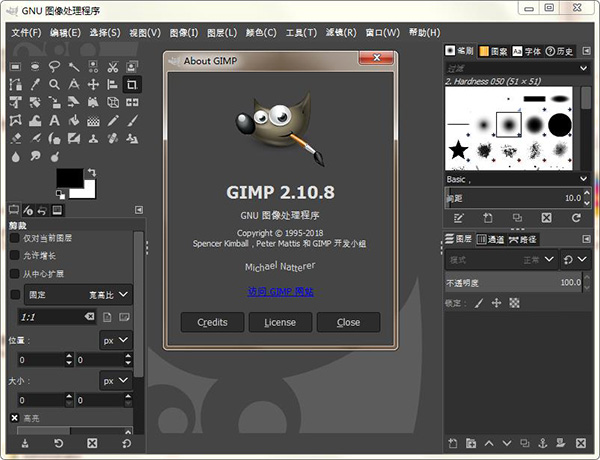Select the Zoom magnifier tool

coord(54,85)
